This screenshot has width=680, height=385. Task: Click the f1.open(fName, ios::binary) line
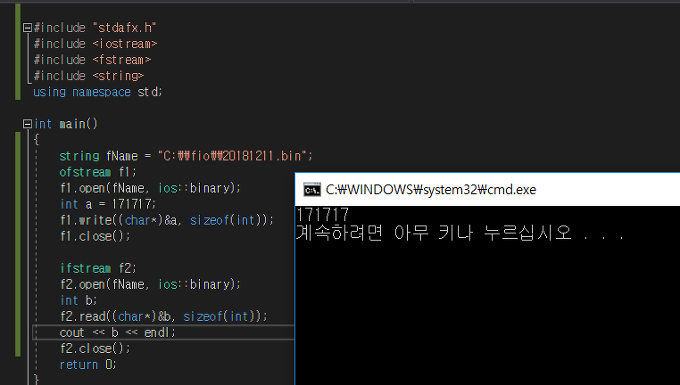point(150,188)
